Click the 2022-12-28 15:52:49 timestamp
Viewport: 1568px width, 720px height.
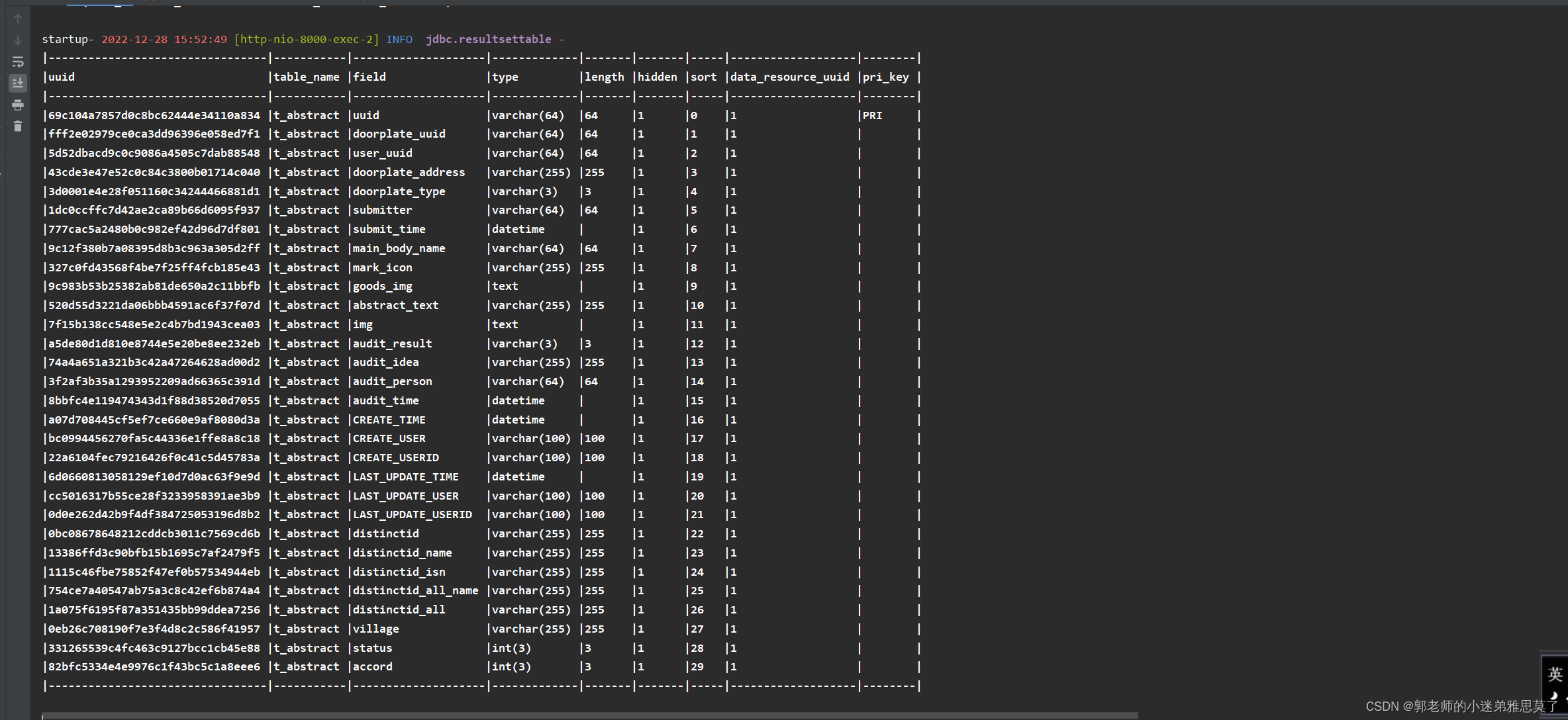[x=164, y=39]
